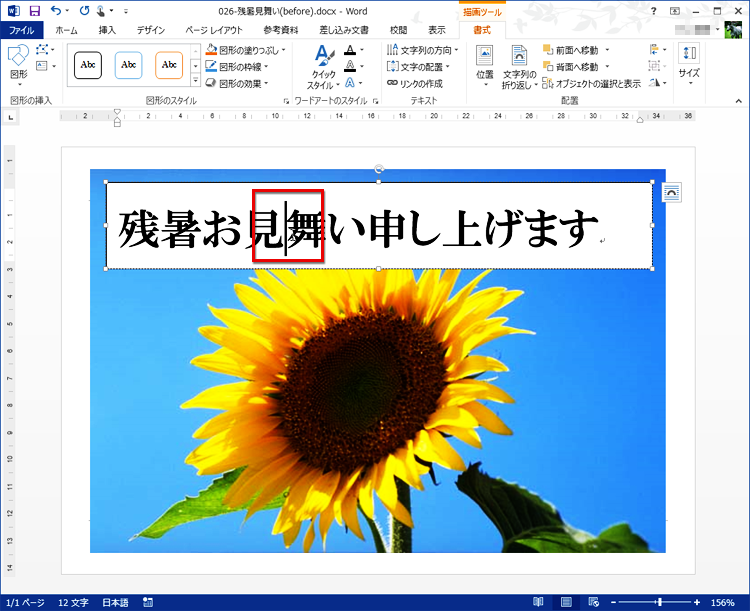
Task: Click the layout options icon beside the text box
Action: pyautogui.click(x=672, y=192)
